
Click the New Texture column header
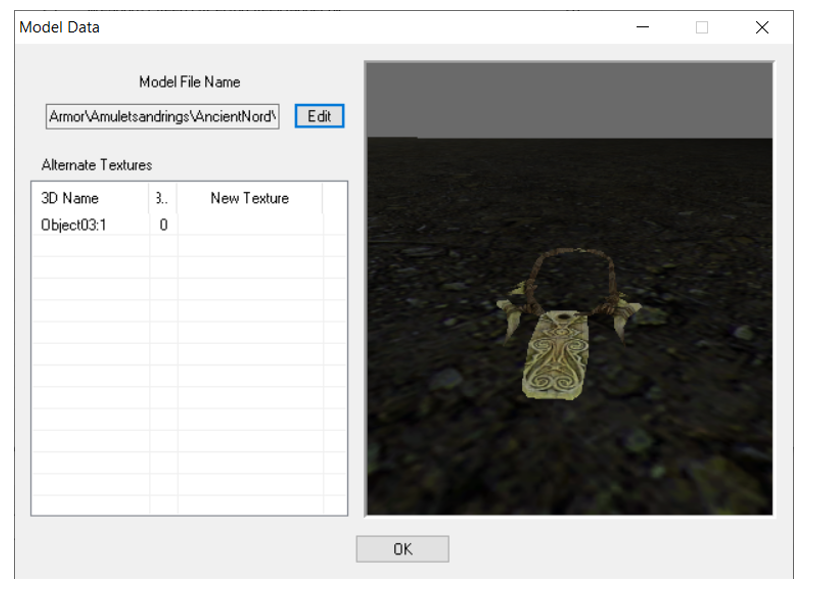click(x=250, y=198)
